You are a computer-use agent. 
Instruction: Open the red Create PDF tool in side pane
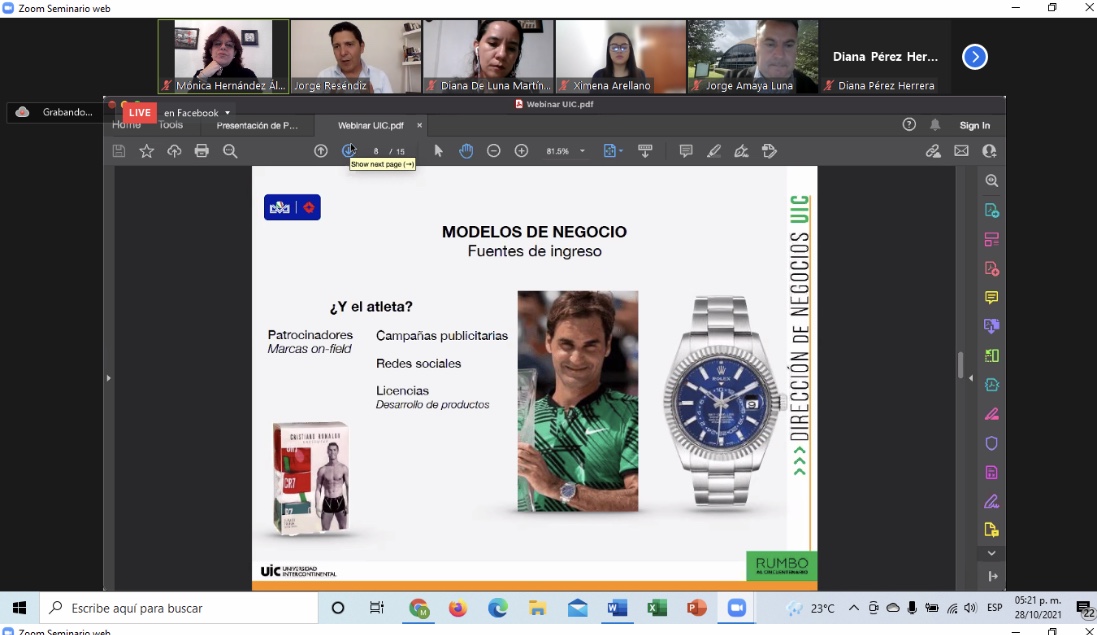pos(991,269)
